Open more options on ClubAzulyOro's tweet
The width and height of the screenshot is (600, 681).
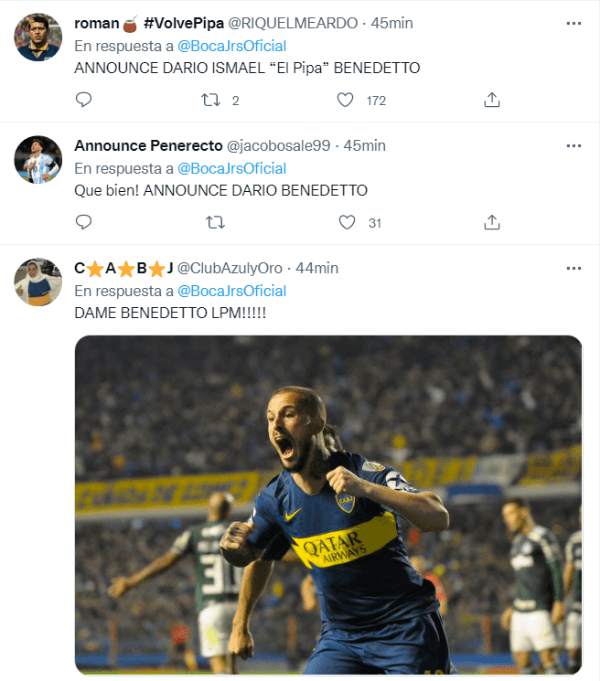point(573,268)
